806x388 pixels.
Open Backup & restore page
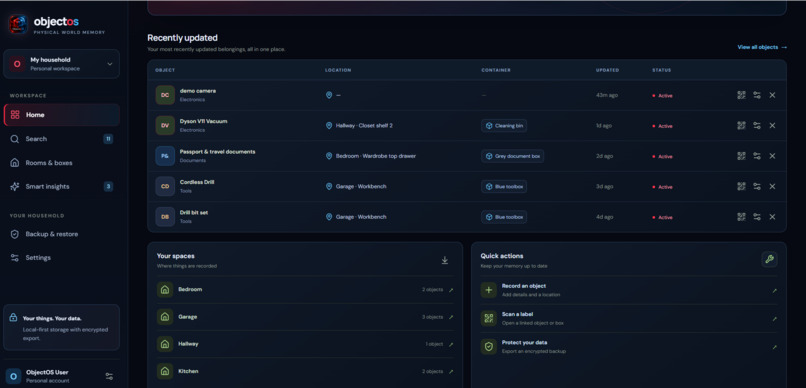62,234
